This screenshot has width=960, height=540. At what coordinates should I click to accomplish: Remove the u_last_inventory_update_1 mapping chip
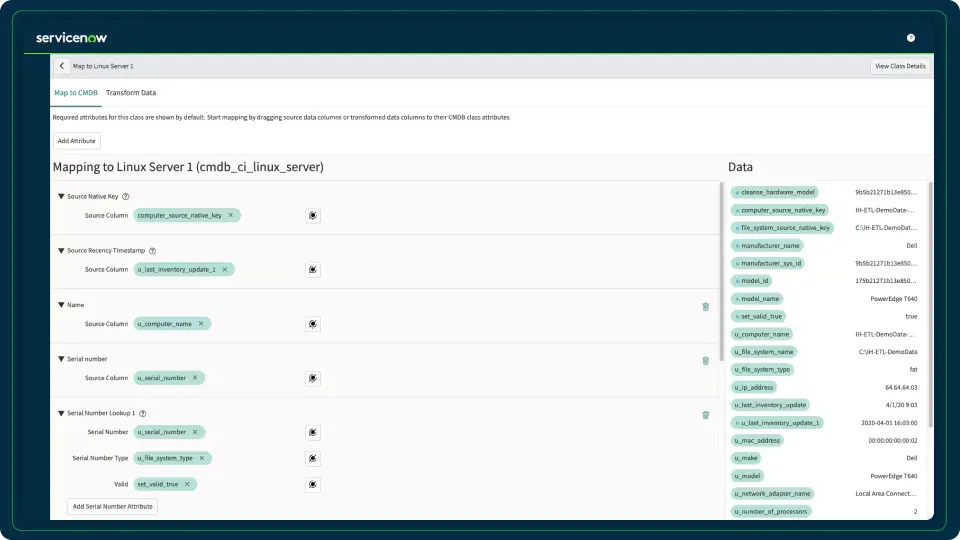(x=225, y=269)
